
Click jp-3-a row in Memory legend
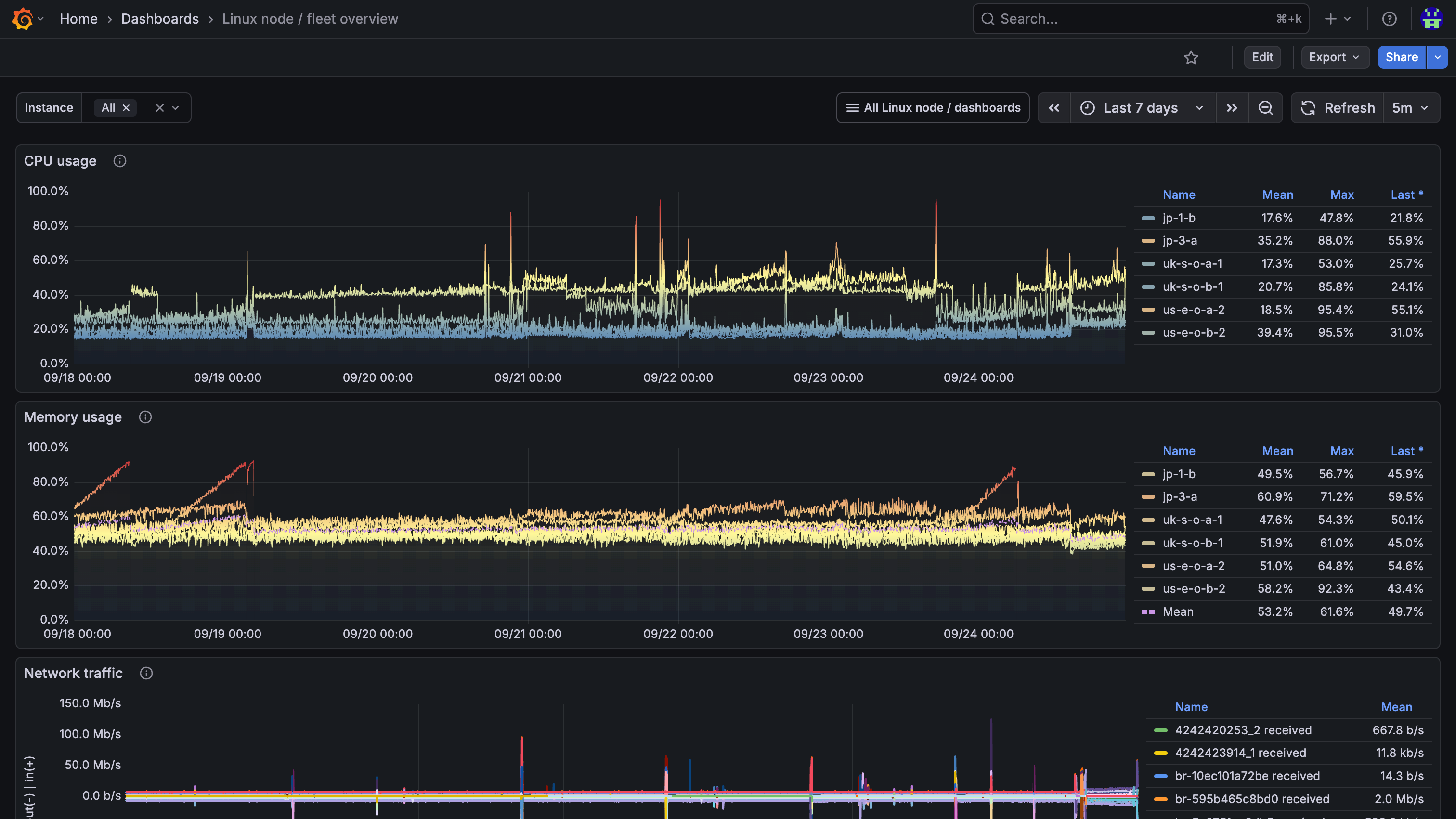pyautogui.click(x=1283, y=497)
